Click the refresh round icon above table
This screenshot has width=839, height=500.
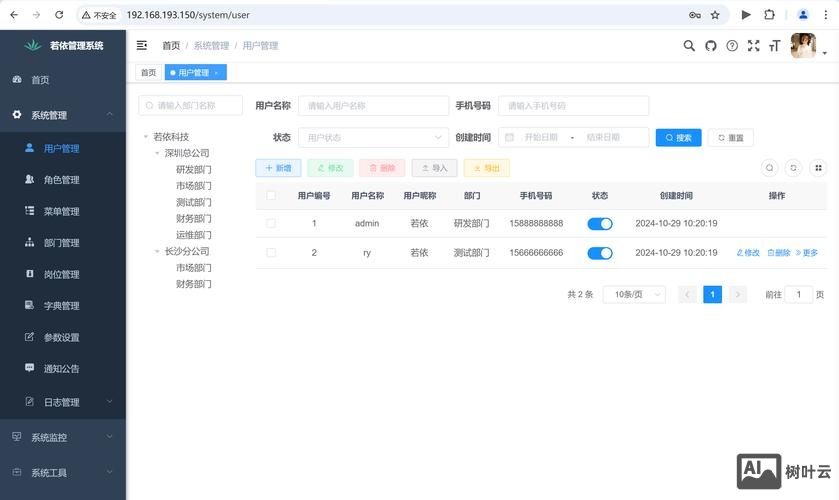[x=794, y=168]
